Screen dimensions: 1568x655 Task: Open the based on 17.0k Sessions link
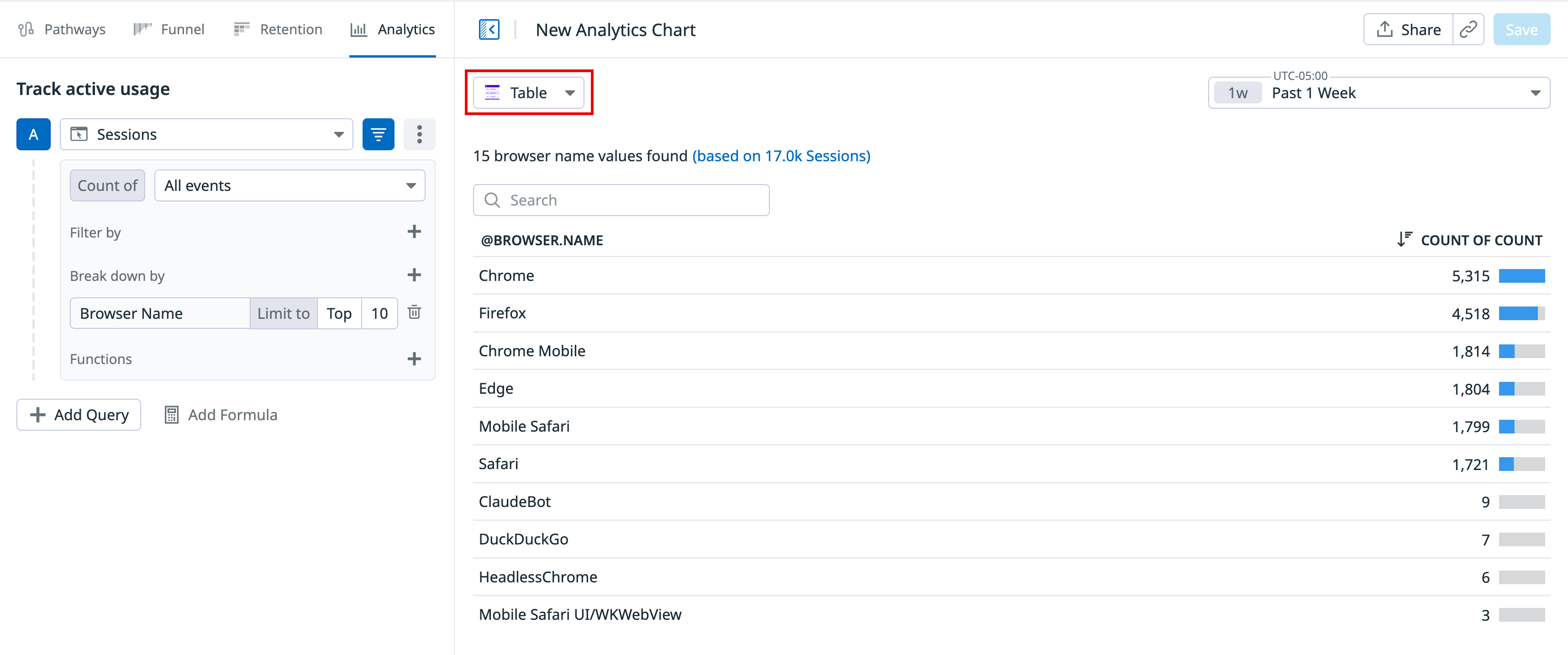tap(781, 156)
